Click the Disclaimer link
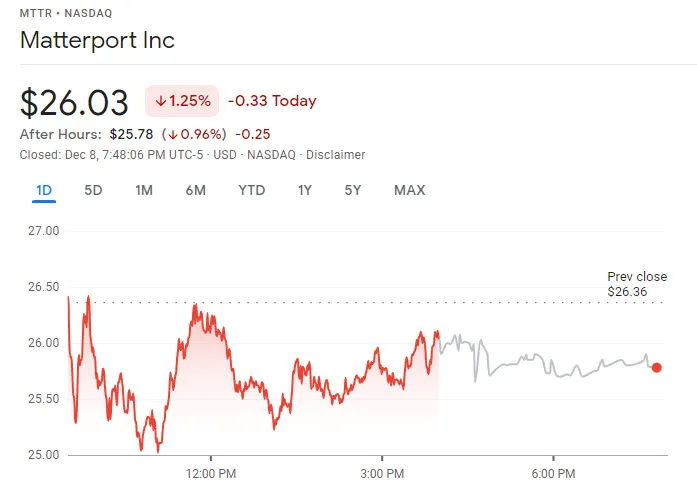The width and height of the screenshot is (697, 481). tap(335, 155)
